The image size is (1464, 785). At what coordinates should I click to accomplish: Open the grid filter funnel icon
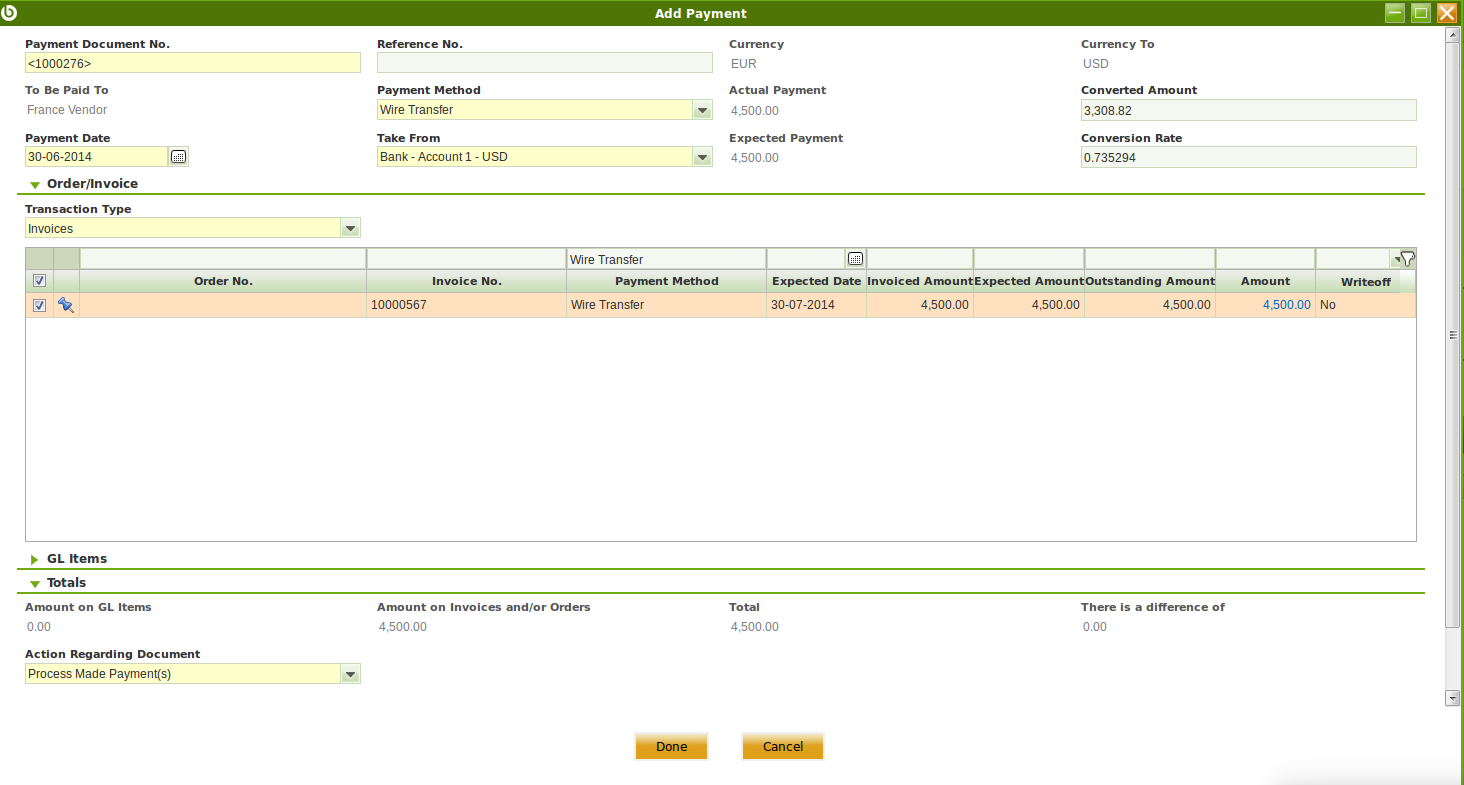[1405, 259]
